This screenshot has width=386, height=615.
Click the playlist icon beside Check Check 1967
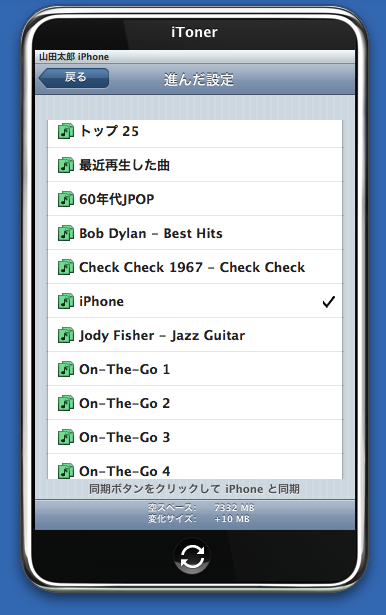pyautogui.click(x=66, y=267)
